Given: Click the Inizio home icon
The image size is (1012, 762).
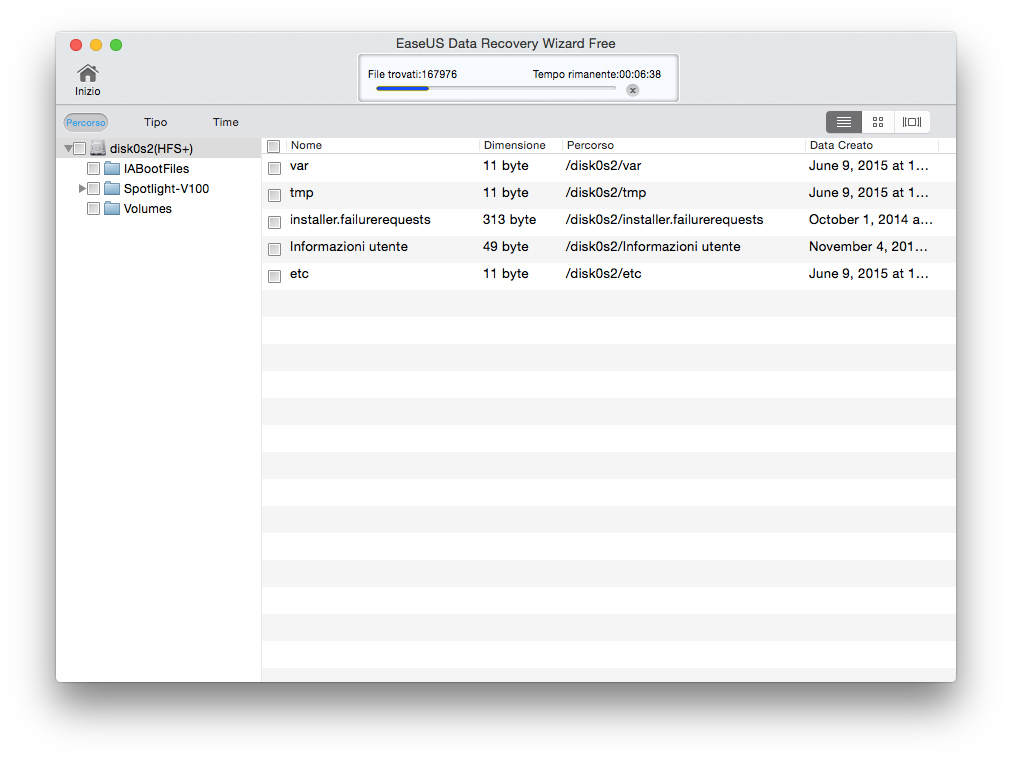Looking at the screenshot, I should coord(88,74).
